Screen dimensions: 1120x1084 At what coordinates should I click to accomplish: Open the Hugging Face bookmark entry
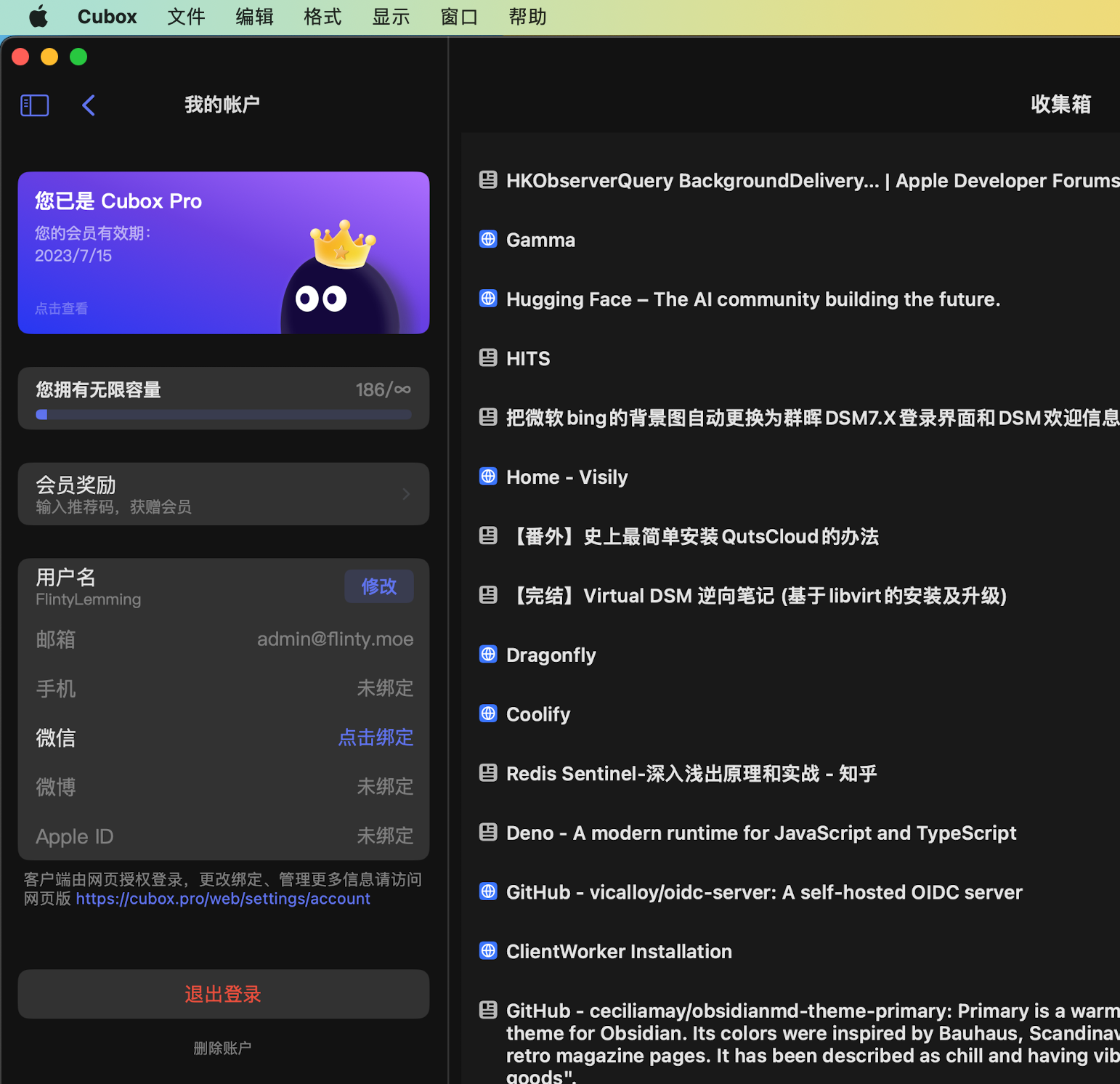752,299
